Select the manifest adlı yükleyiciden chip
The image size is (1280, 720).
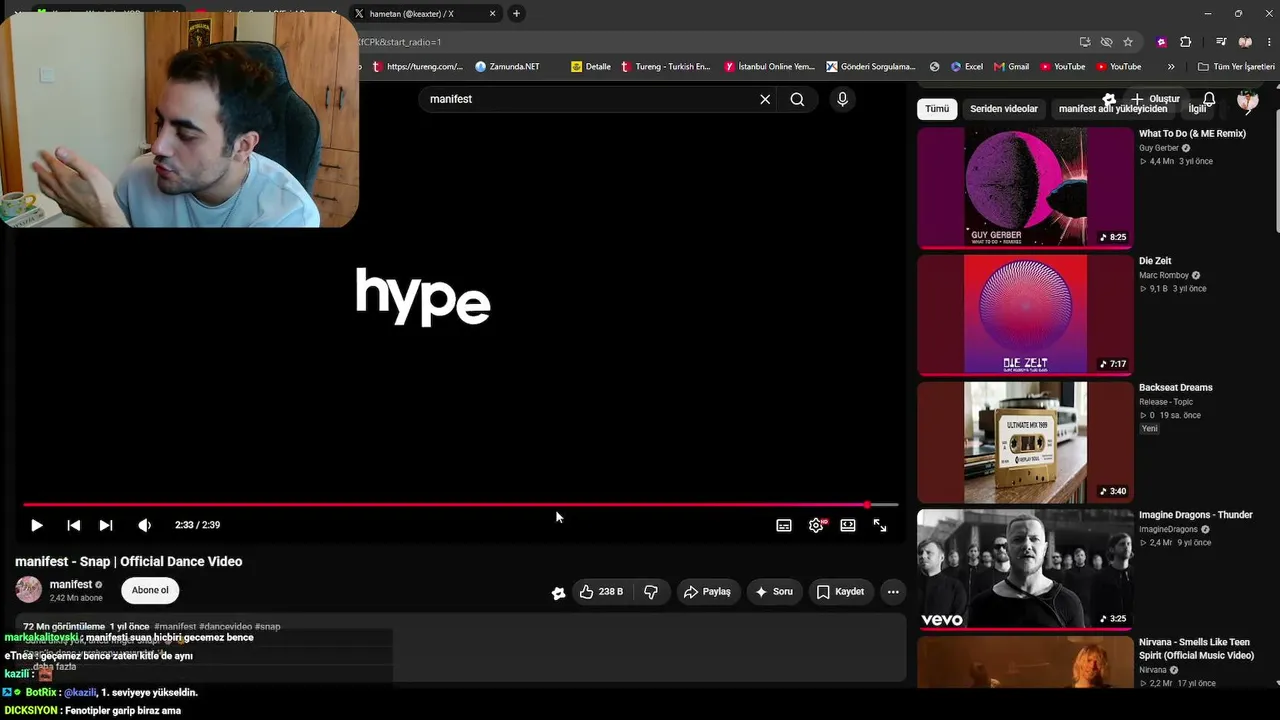1113,109
